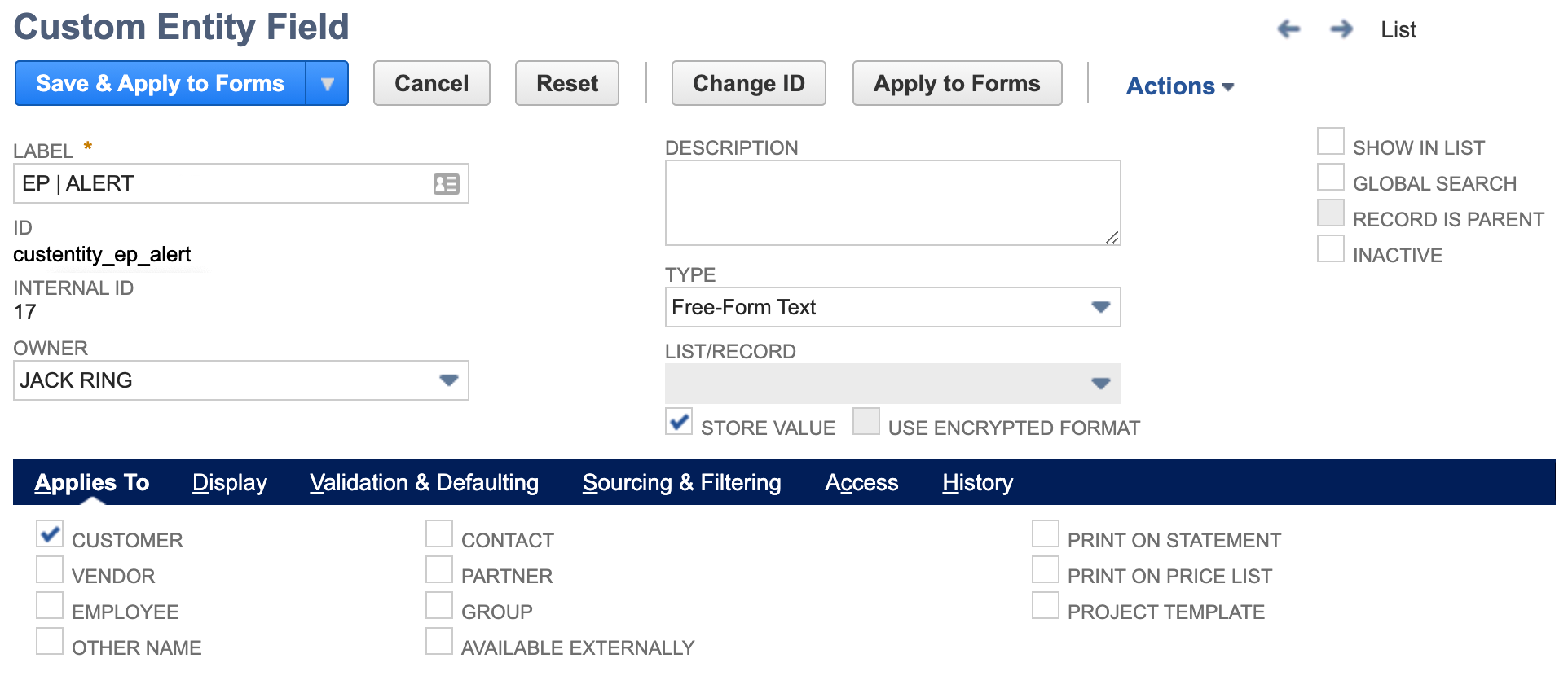This screenshot has height=676, width=1568.
Task: Click the next record right arrow
Action: [x=1341, y=29]
